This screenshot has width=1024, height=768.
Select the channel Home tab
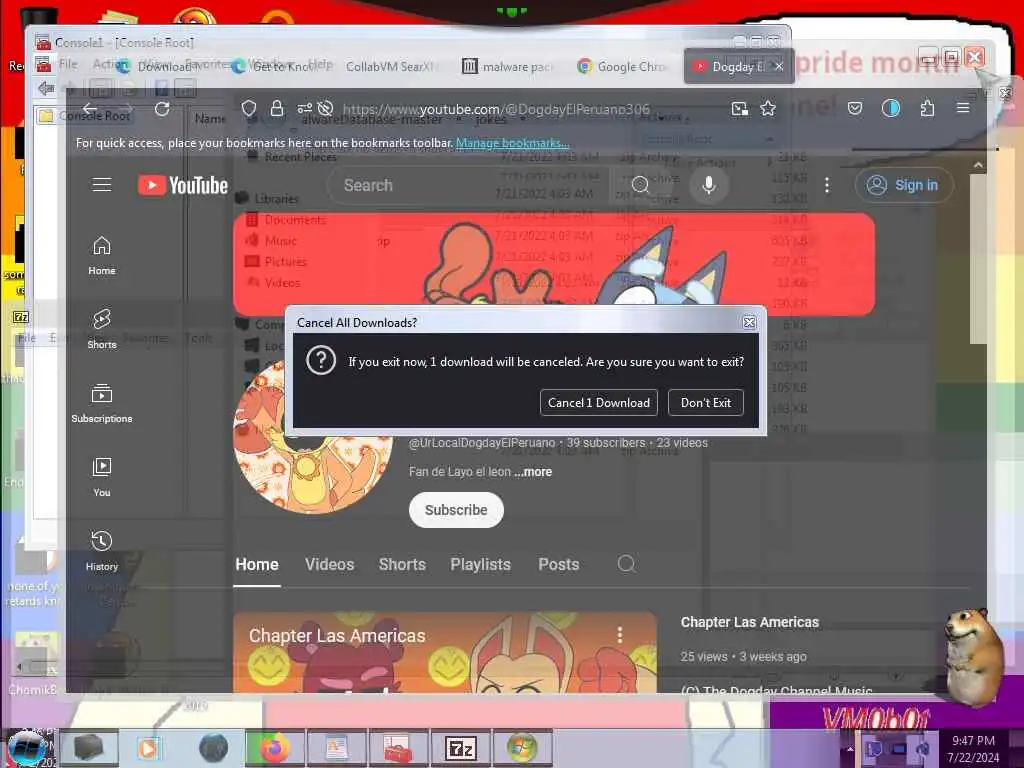[257, 564]
